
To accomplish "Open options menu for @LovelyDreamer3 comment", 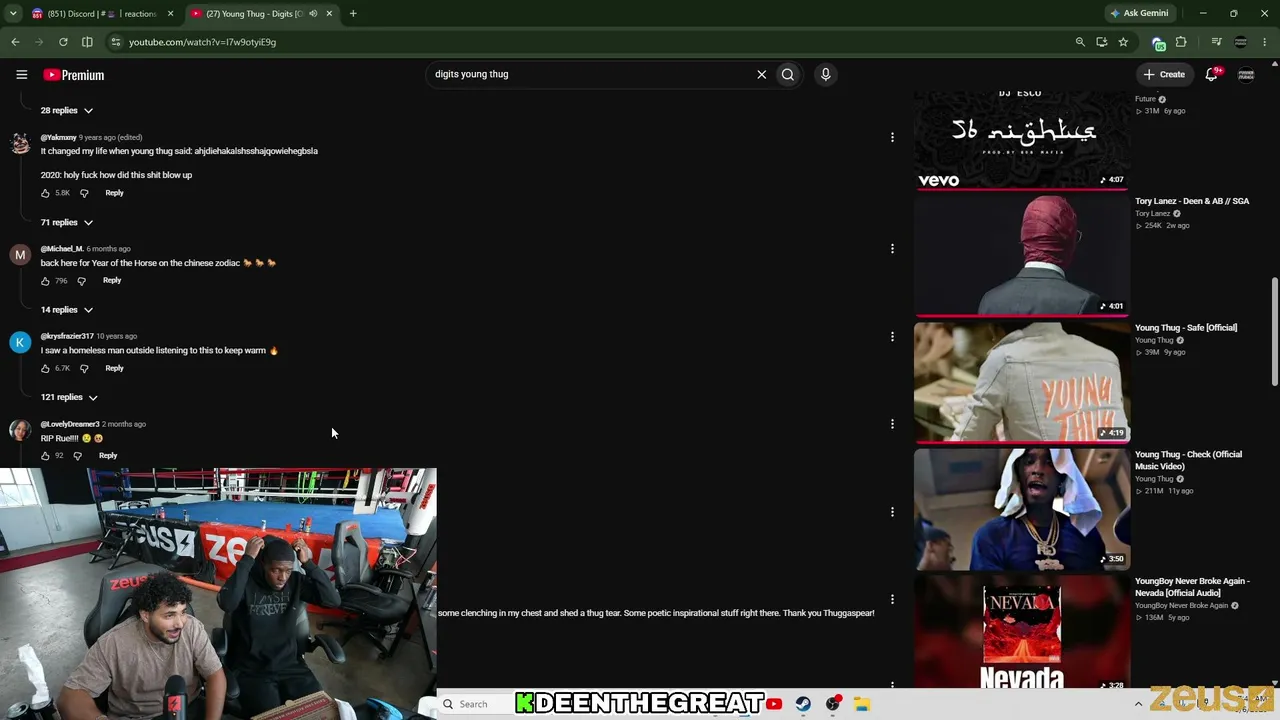I will coord(892,424).
